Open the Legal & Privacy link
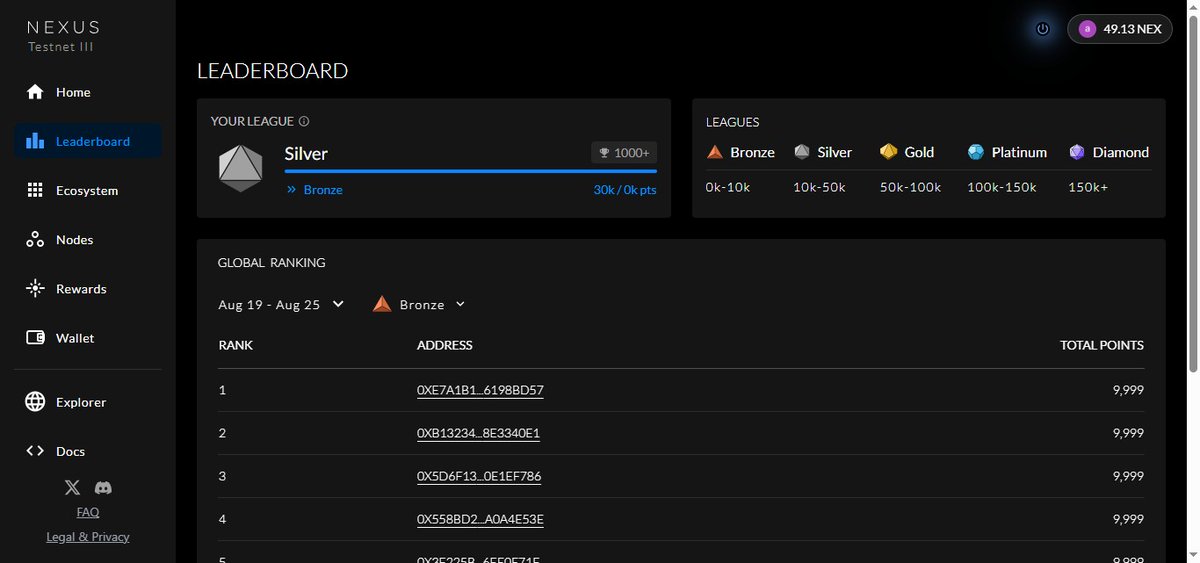 point(88,537)
